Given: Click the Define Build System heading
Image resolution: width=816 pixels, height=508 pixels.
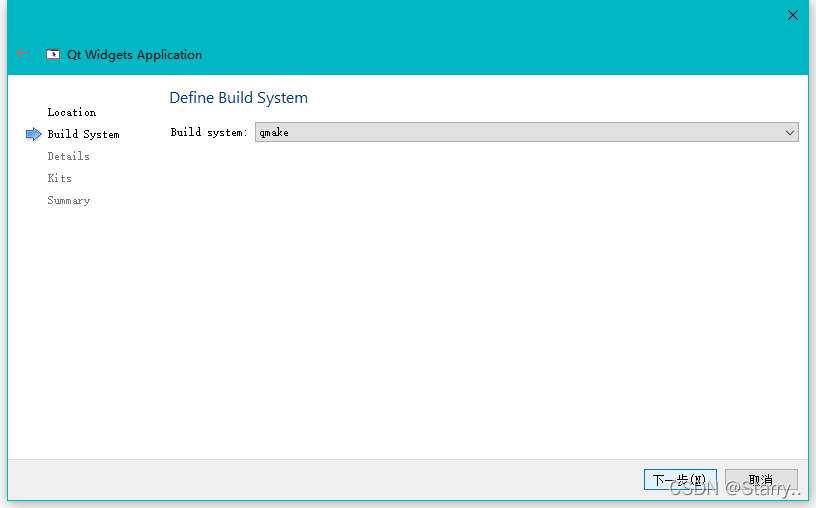Looking at the screenshot, I should click(238, 98).
